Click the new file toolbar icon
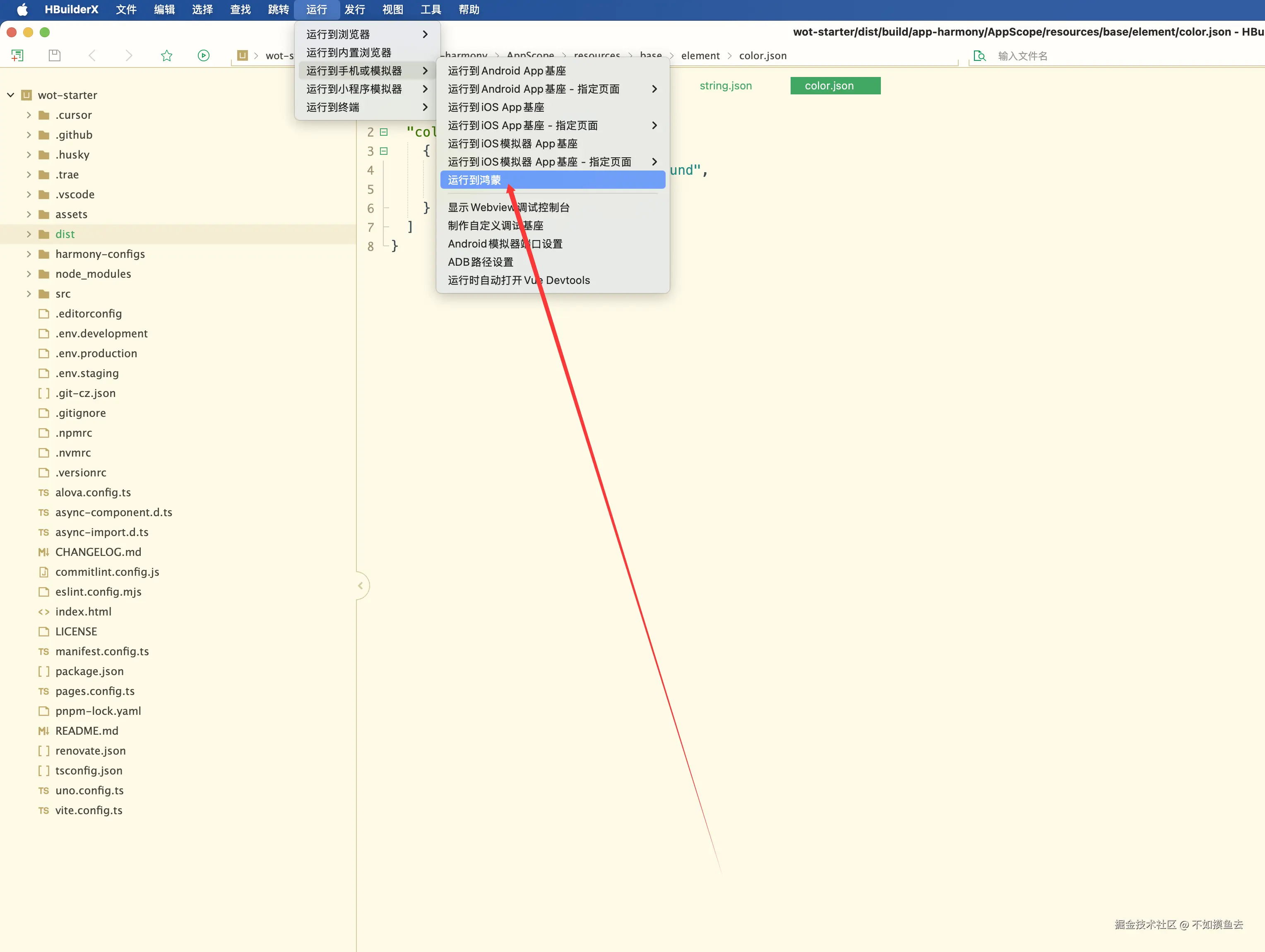The height and width of the screenshot is (952, 1265). point(17,55)
